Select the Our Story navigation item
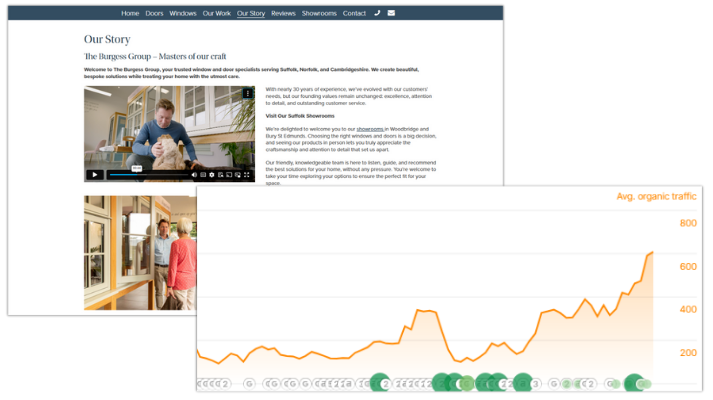Screen dimensions: 713x400 pos(251,13)
